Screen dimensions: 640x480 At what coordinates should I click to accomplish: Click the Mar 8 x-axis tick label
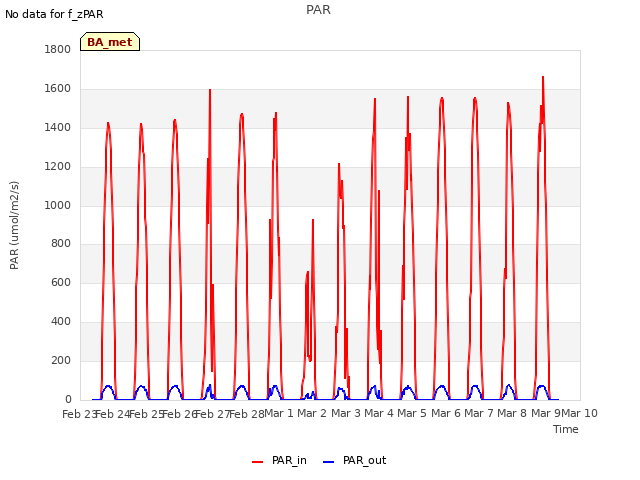coord(512,413)
